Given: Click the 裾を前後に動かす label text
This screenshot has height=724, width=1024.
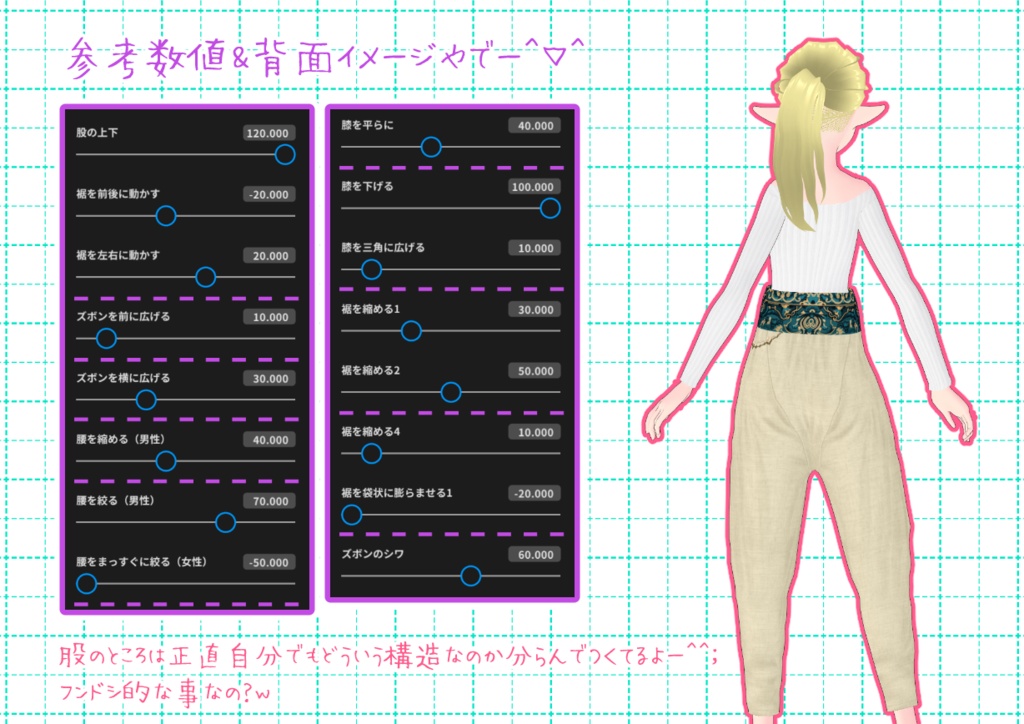Looking at the screenshot, I should click(118, 194).
